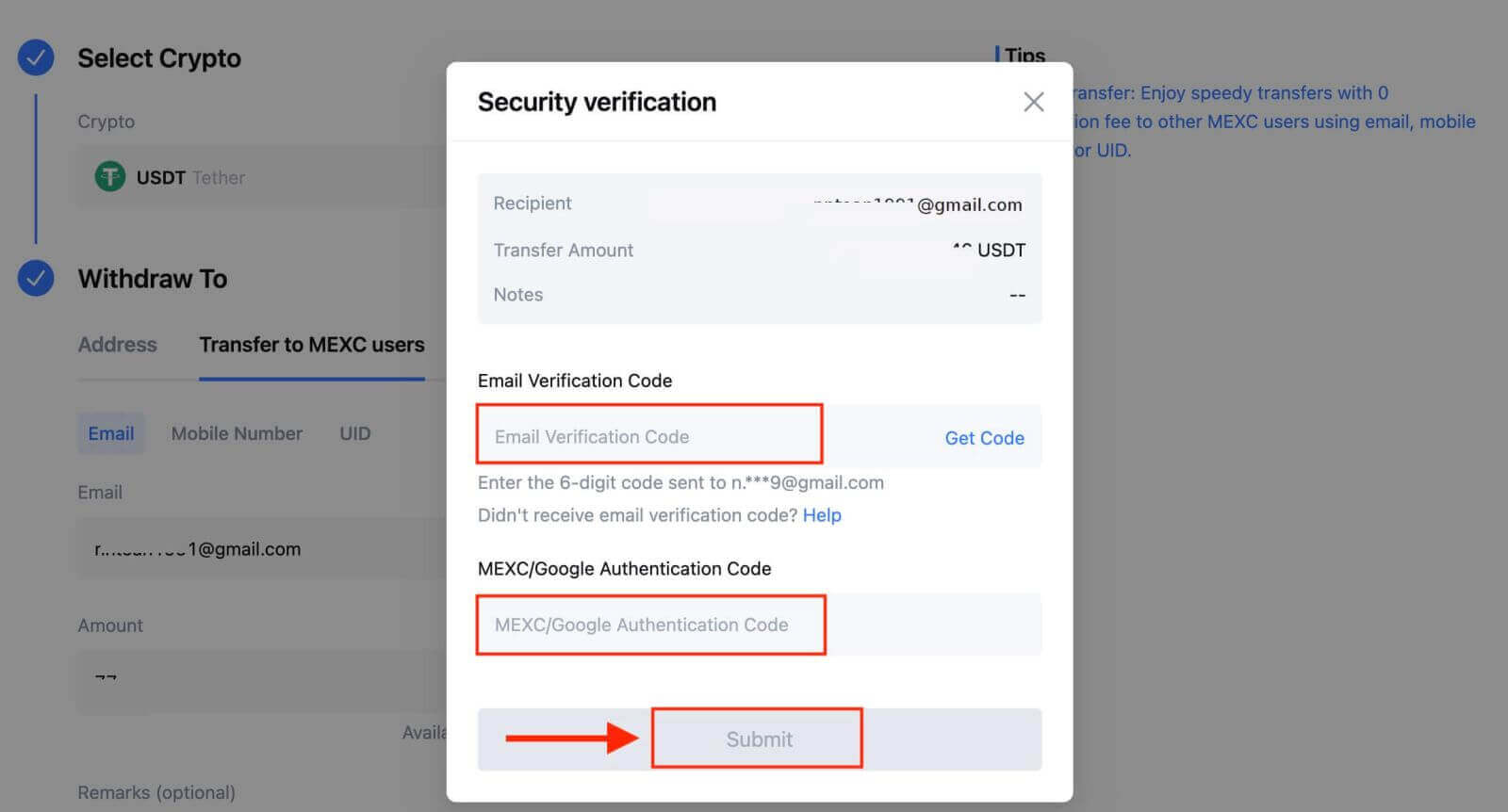Open the Help link for verification code

click(822, 515)
